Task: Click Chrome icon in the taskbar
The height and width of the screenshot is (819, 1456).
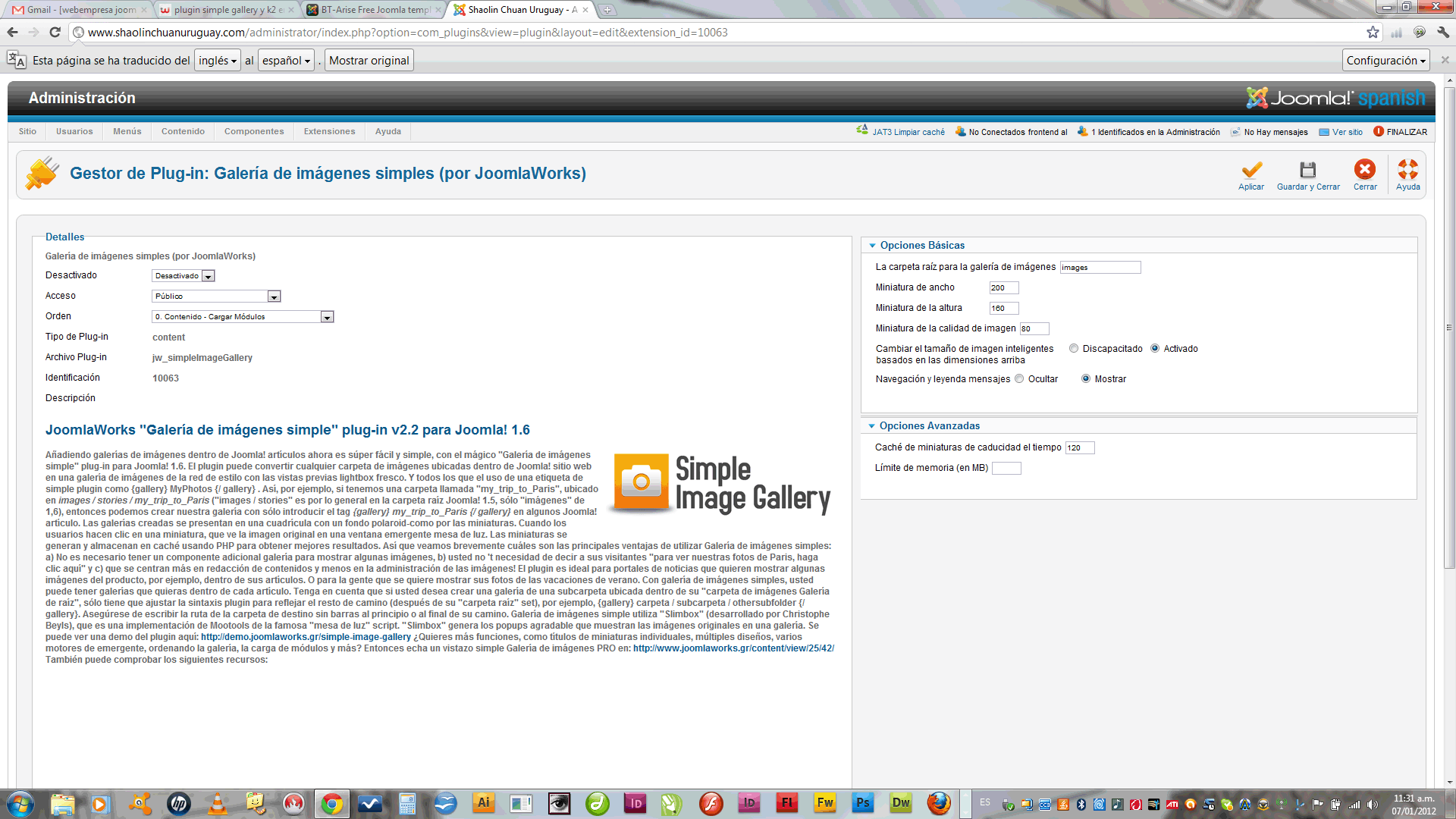Action: point(332,803)
